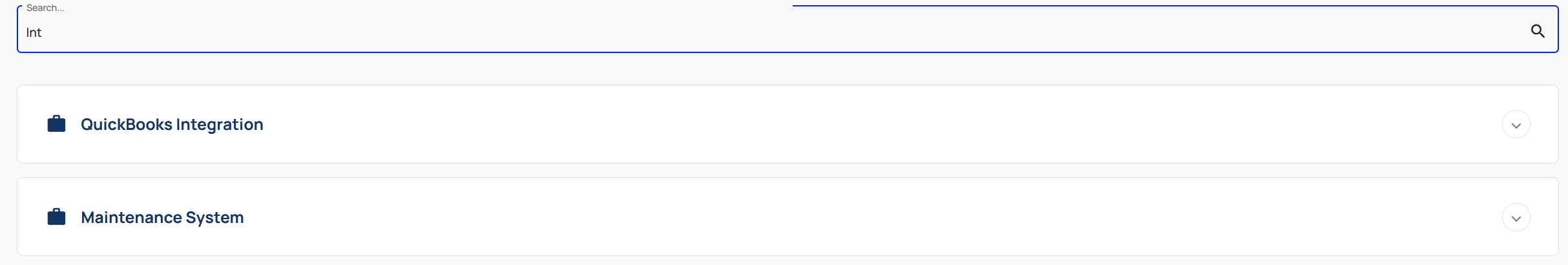Screen dimensions: 1568x265
Task: Click empty space in the QuickBooks Integration card
Action: (840, 124)
